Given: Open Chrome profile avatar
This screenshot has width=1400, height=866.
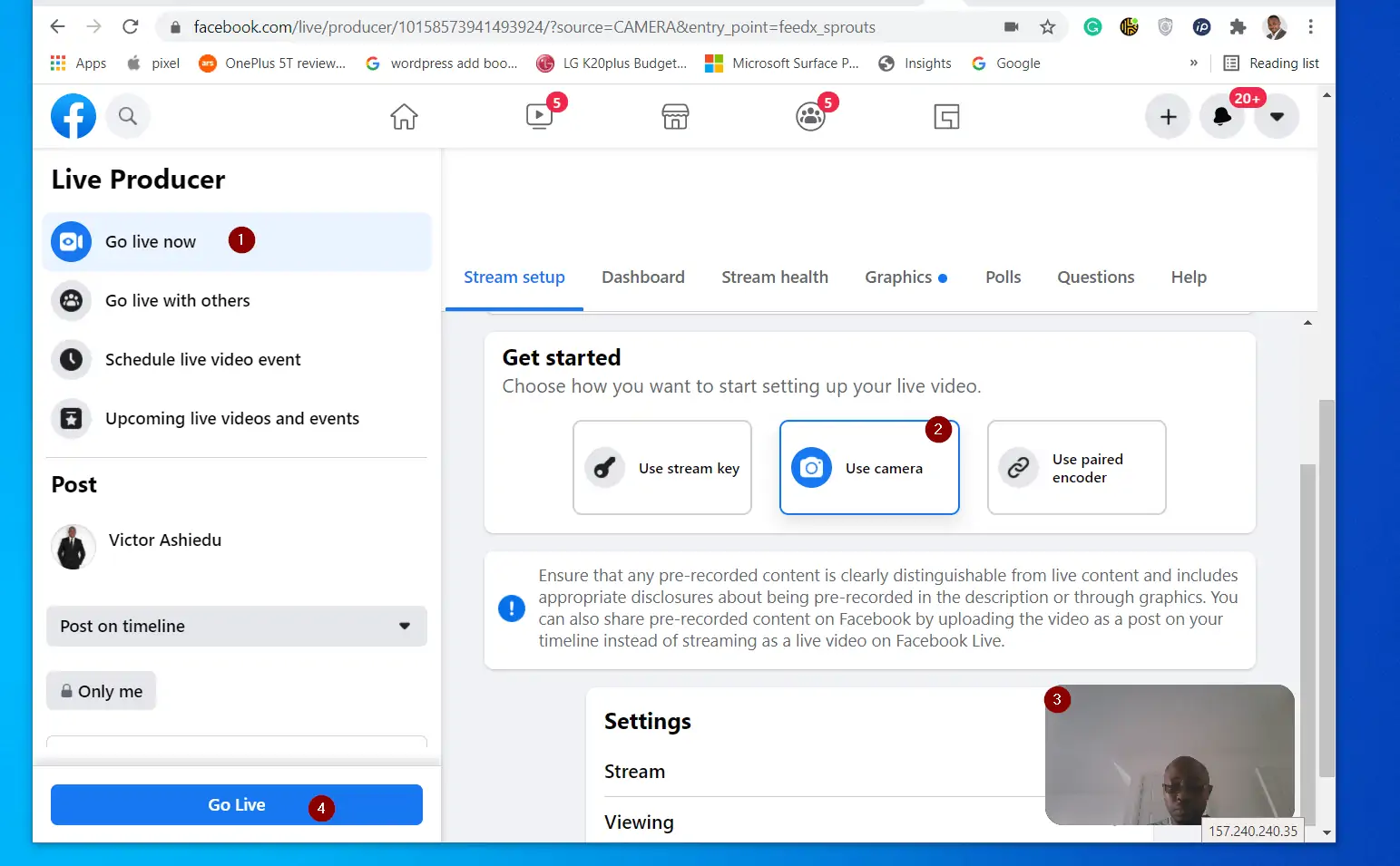Looking at the screenshot, I should click(1275, 27).
